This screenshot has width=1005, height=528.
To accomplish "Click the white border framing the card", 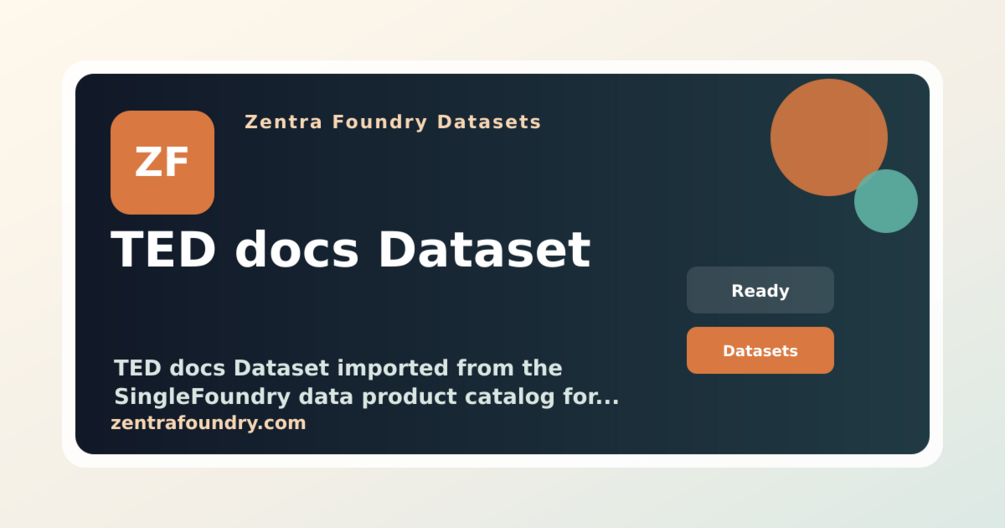I will [502, 67].
